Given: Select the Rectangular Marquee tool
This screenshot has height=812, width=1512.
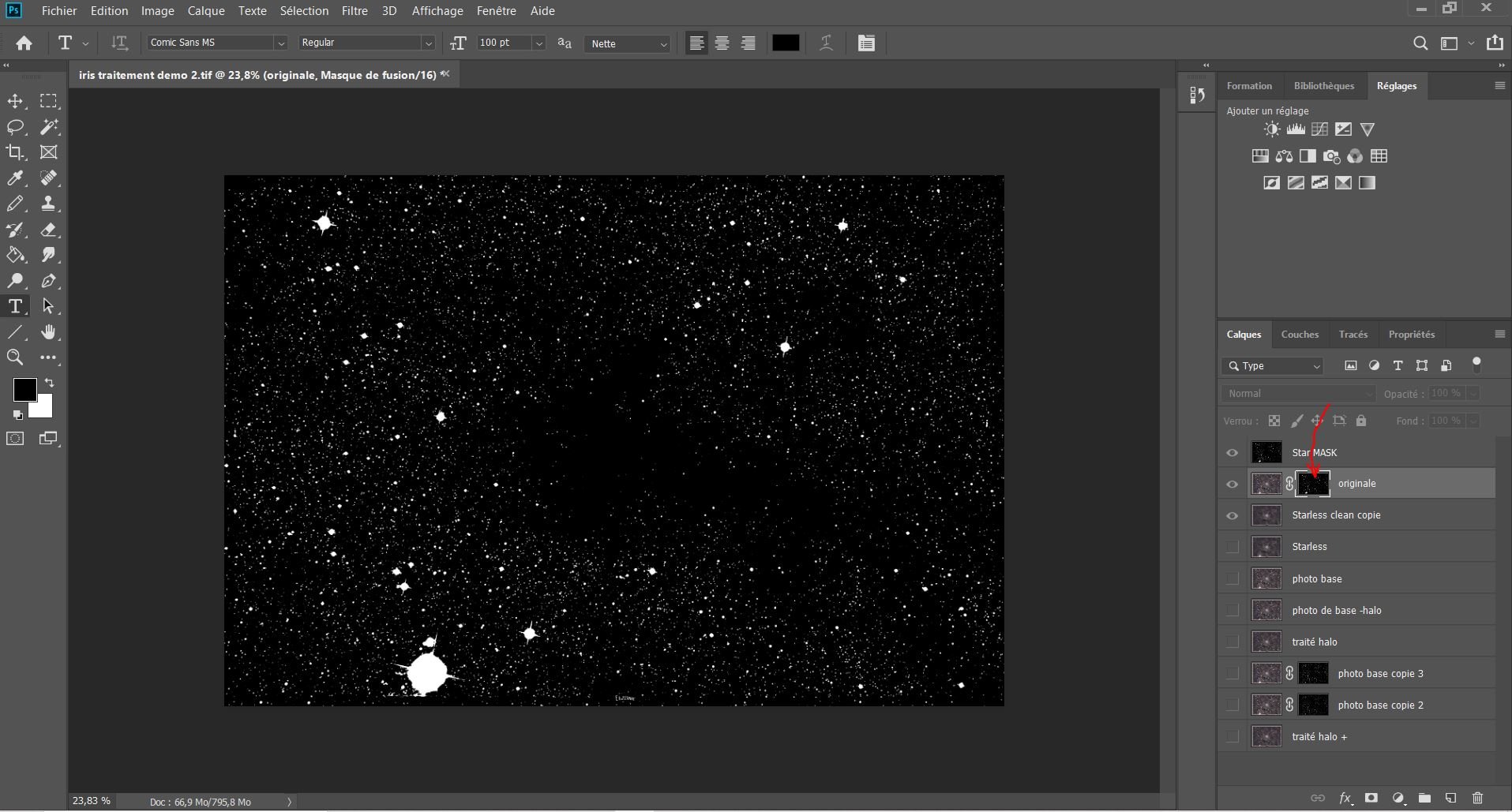Looking at the screenshot, I should 49,101.
